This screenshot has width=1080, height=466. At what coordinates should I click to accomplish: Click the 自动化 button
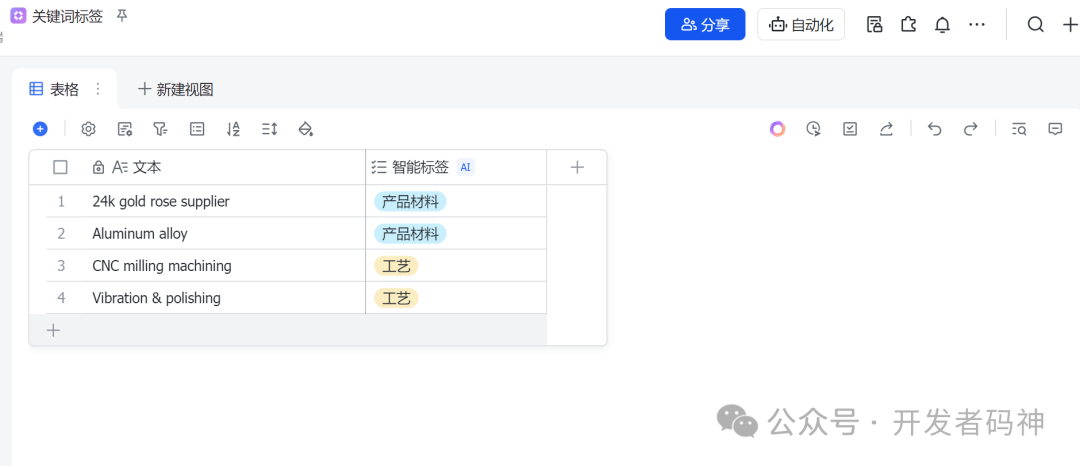[x=801, y=25]
